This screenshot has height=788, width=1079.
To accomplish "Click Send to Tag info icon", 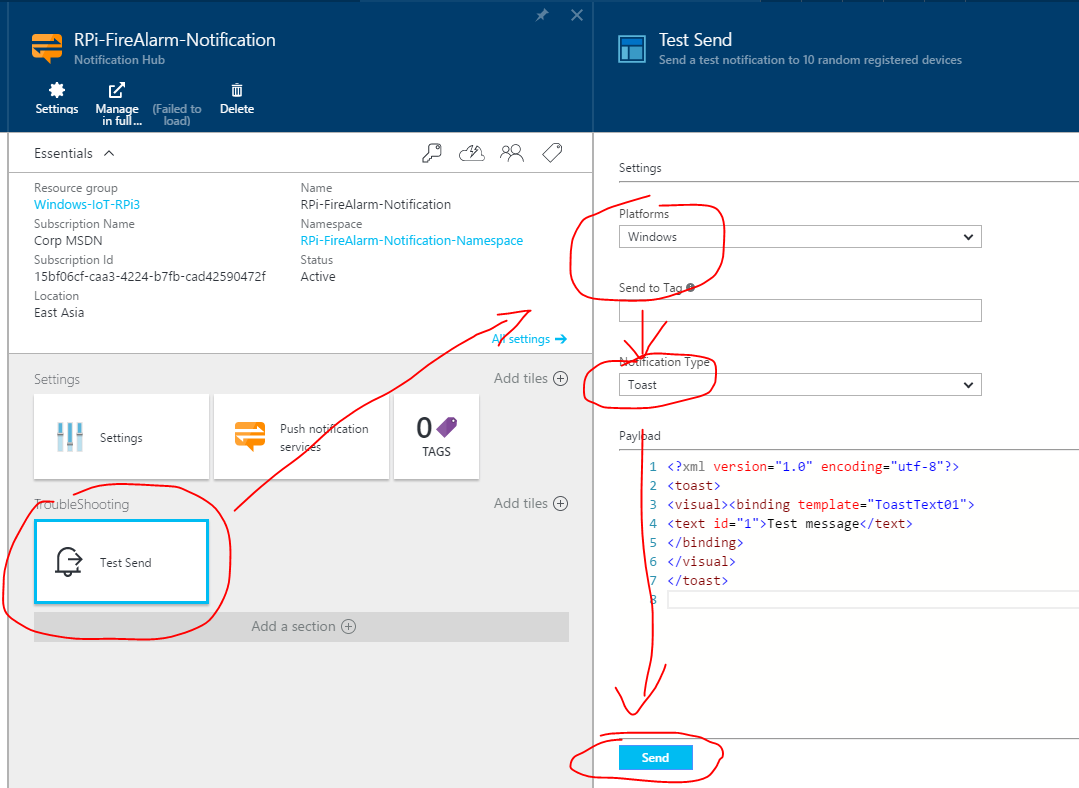I will [690, 288].
